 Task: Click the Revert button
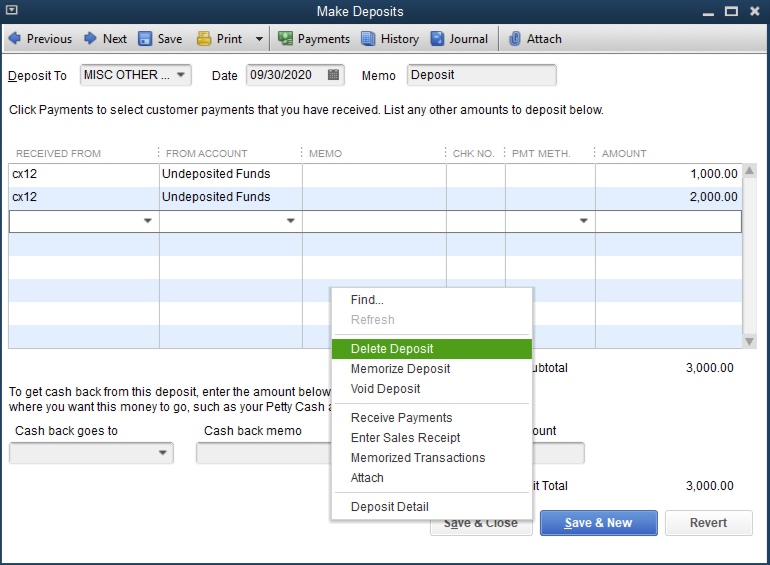click(x=709, y=523)
